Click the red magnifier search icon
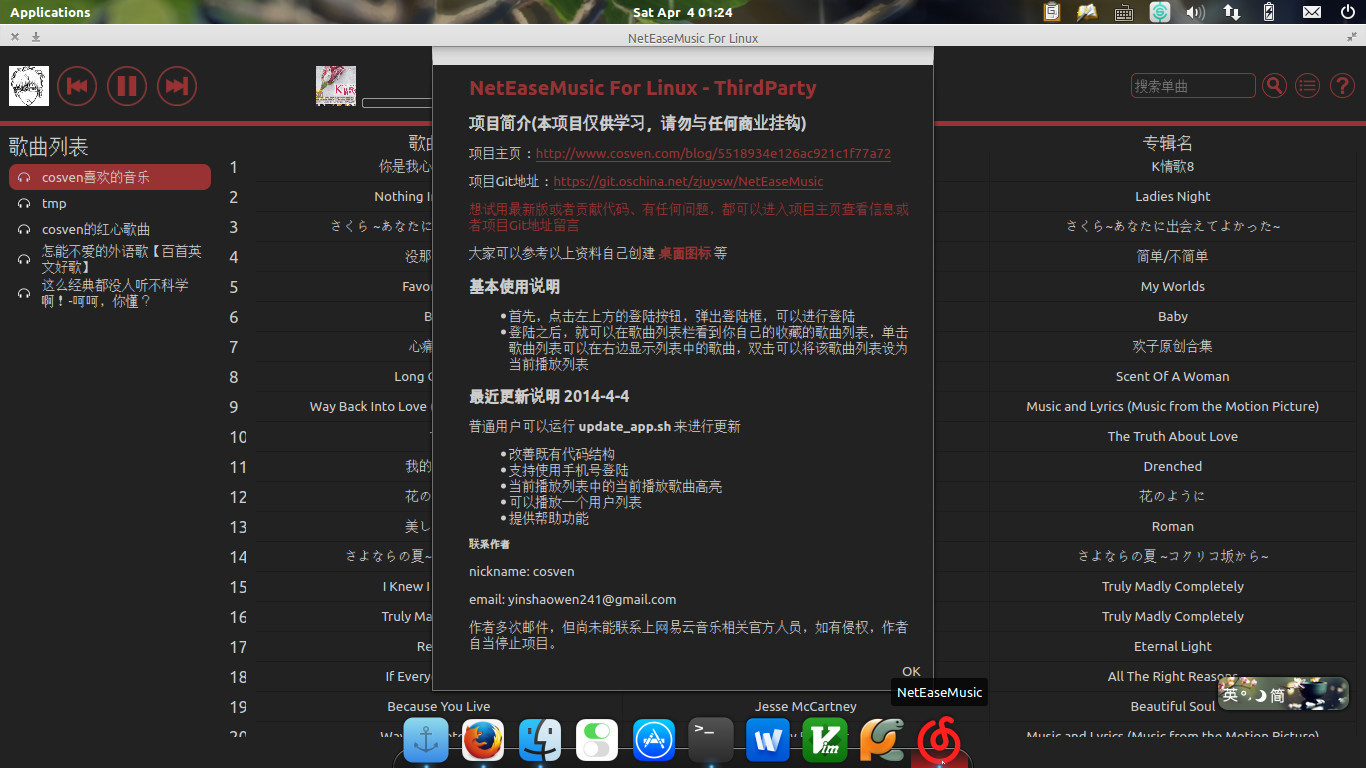1366x768 pixels. tap(1274, 86)
